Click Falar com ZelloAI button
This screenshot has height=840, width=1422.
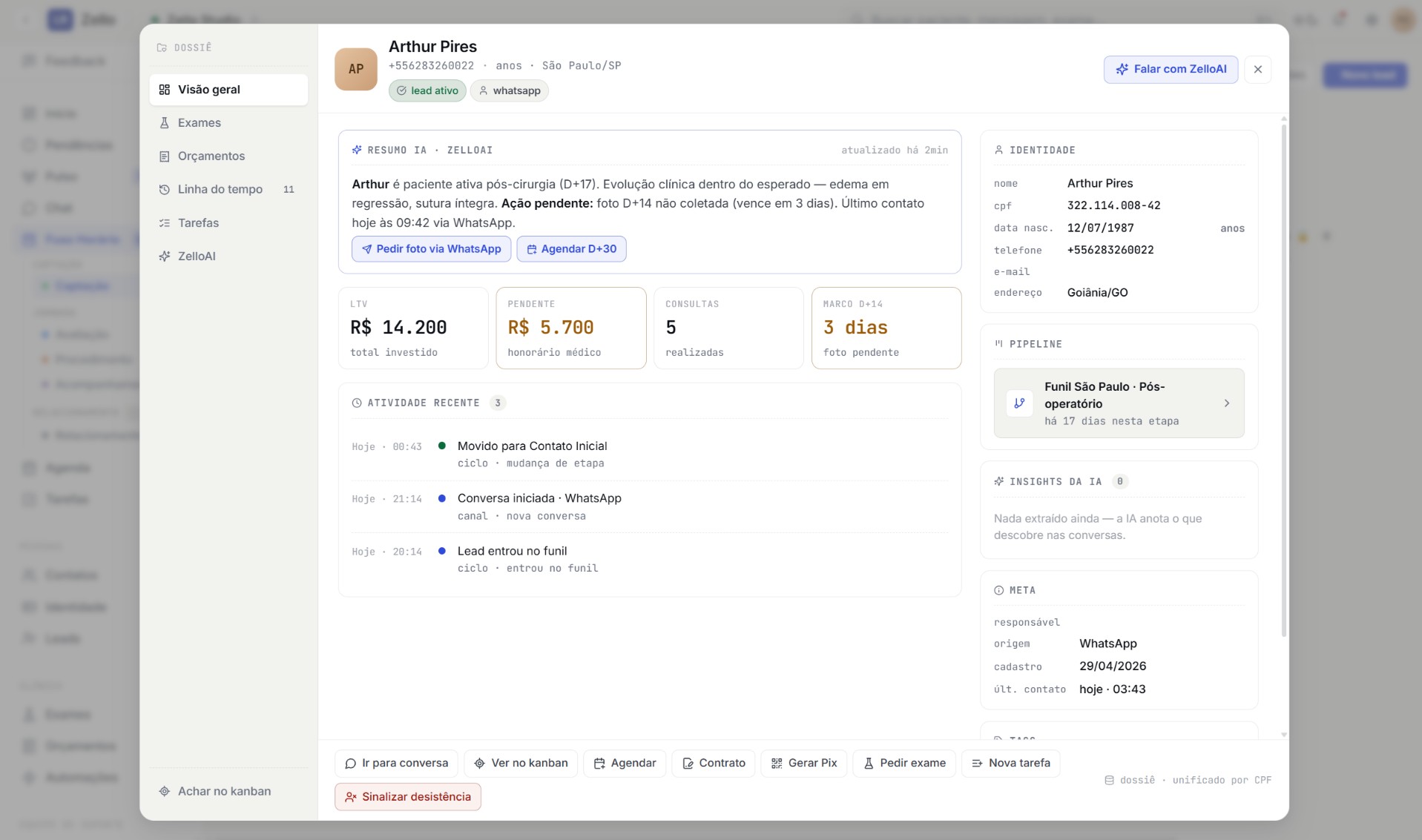1171,69
